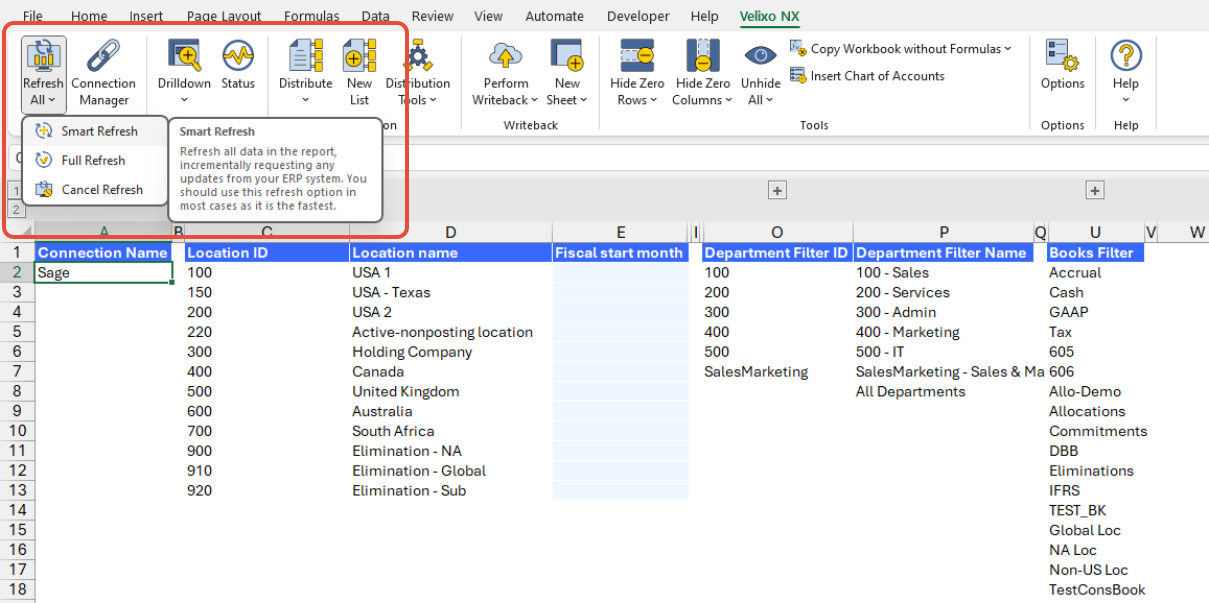Click the Location ID header cell
1209x603 pixels.
coord(267,252)
